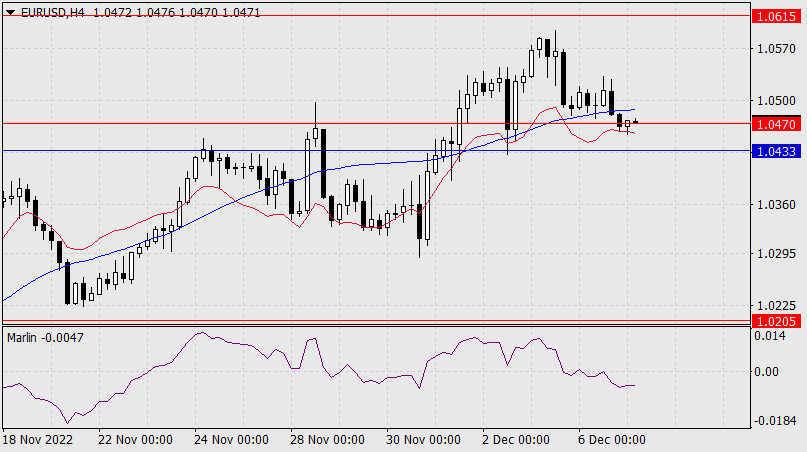Click the 0.00 level on Marlin scale
This screenshot has width=807, height=452.
coord(768,372)
